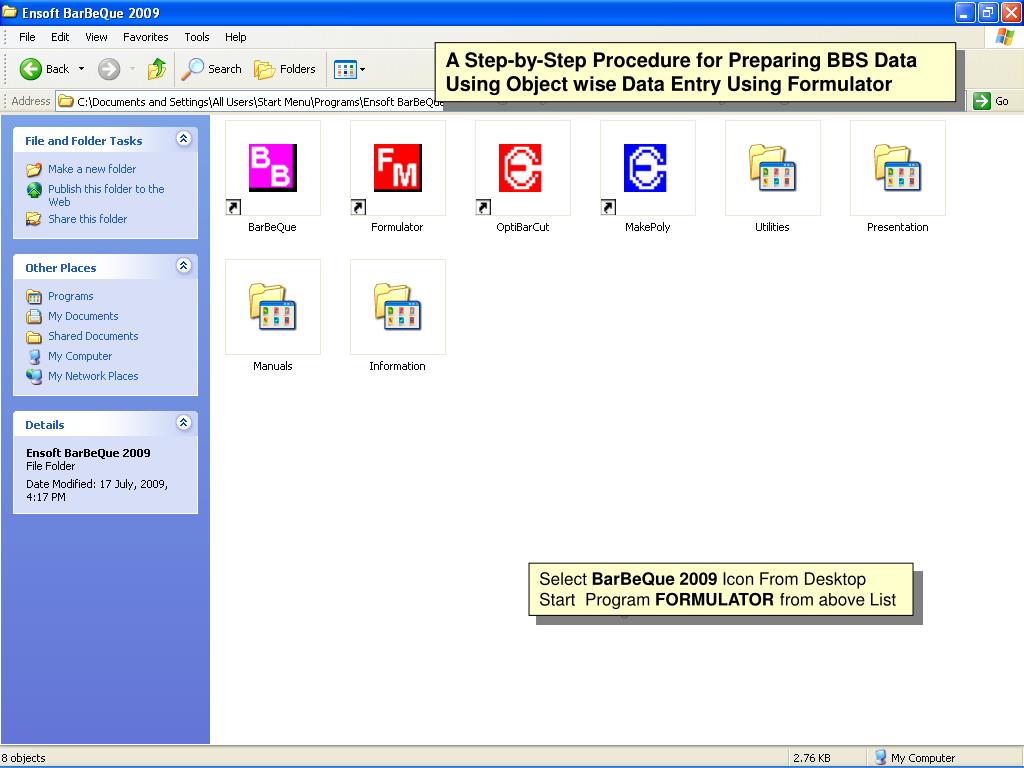Viewport: 1024px width, 768px height.
Task: Click the OptiBarCut label text
Action: click(x=522, y=227)
